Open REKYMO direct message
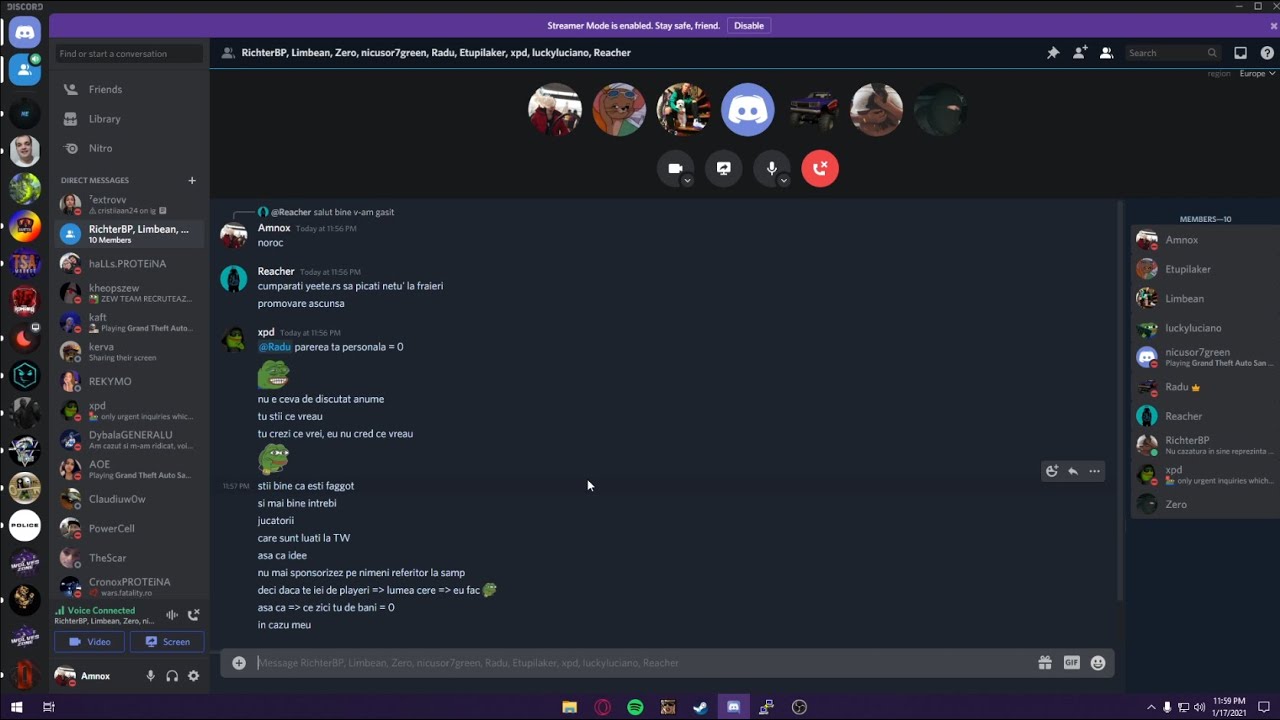The image size is (1280, 720). [129, 381]
